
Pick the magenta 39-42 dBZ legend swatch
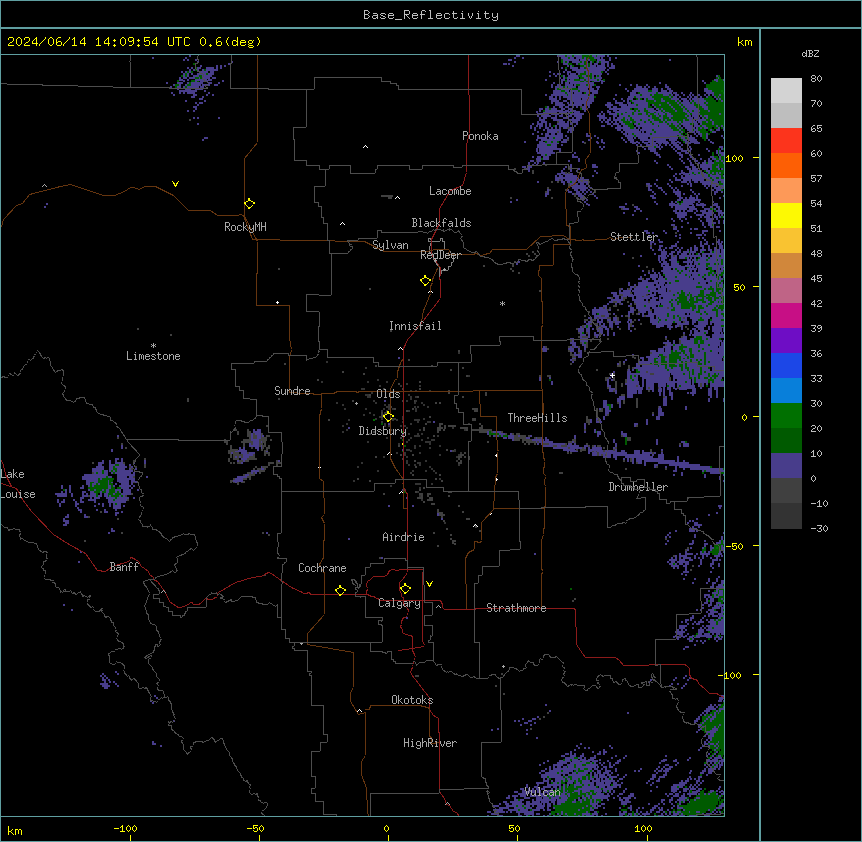[786, 315]
